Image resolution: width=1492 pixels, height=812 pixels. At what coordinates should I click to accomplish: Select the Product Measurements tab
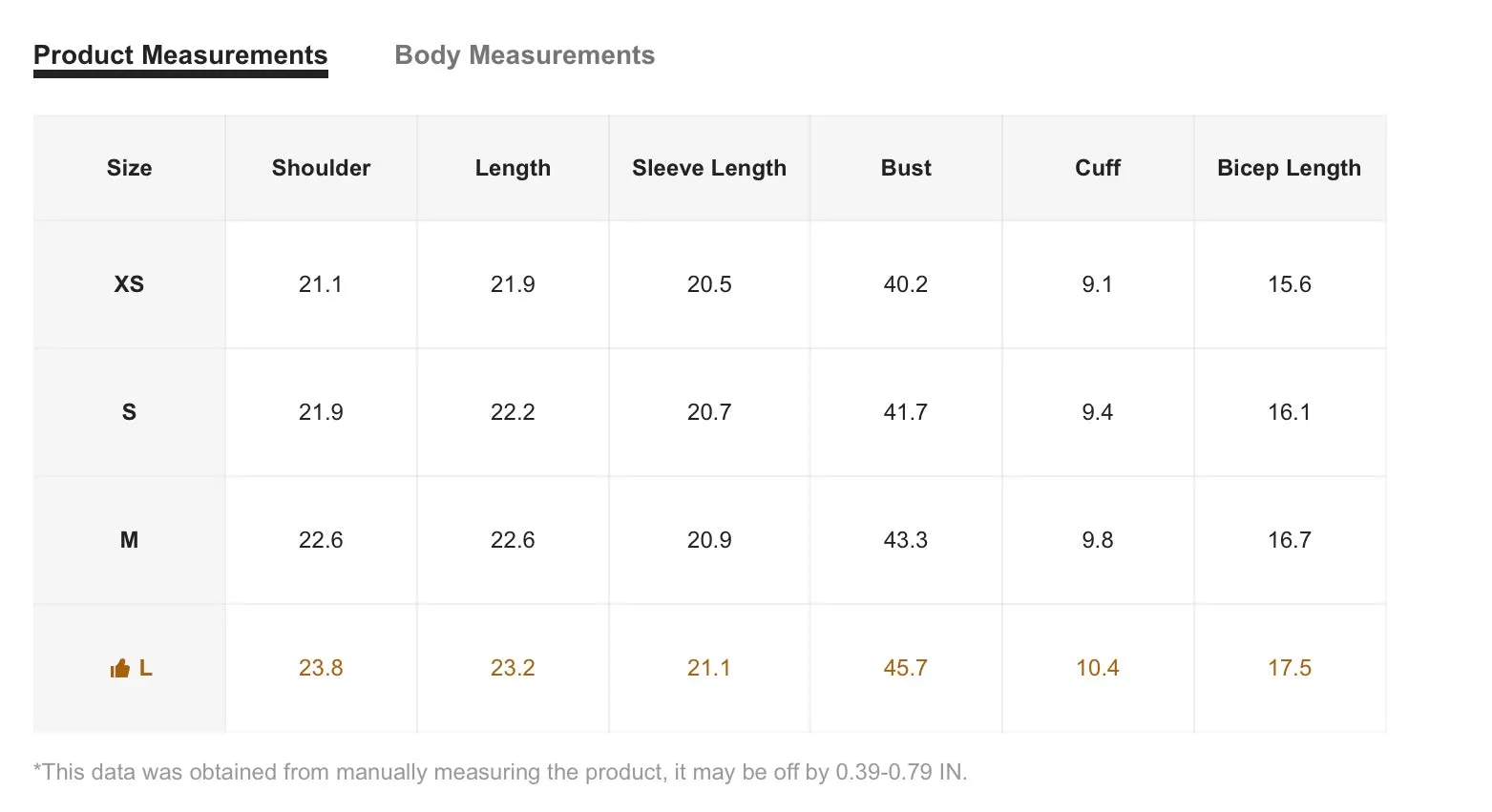[x=180, y=55]
